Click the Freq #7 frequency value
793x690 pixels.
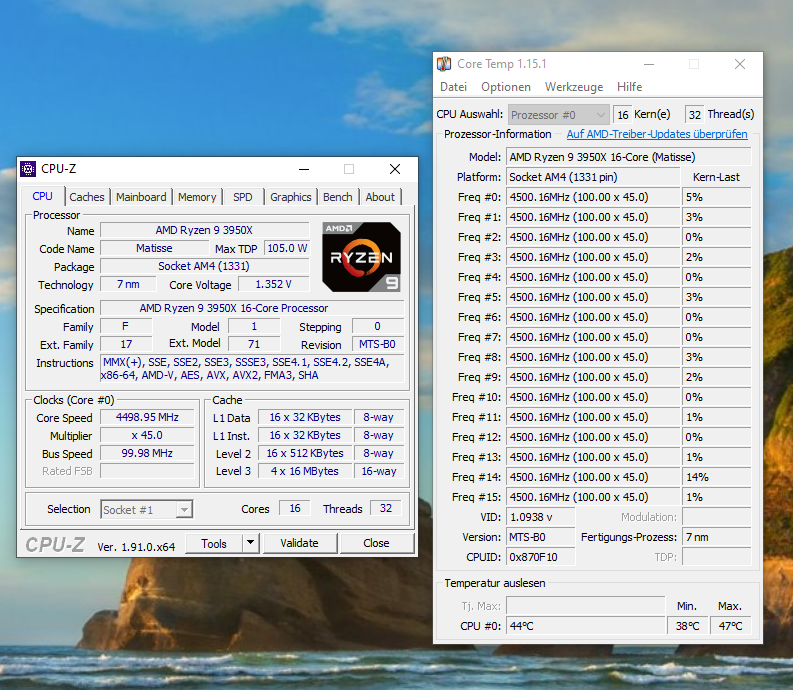pyautogui.click(x=593, y=337)
